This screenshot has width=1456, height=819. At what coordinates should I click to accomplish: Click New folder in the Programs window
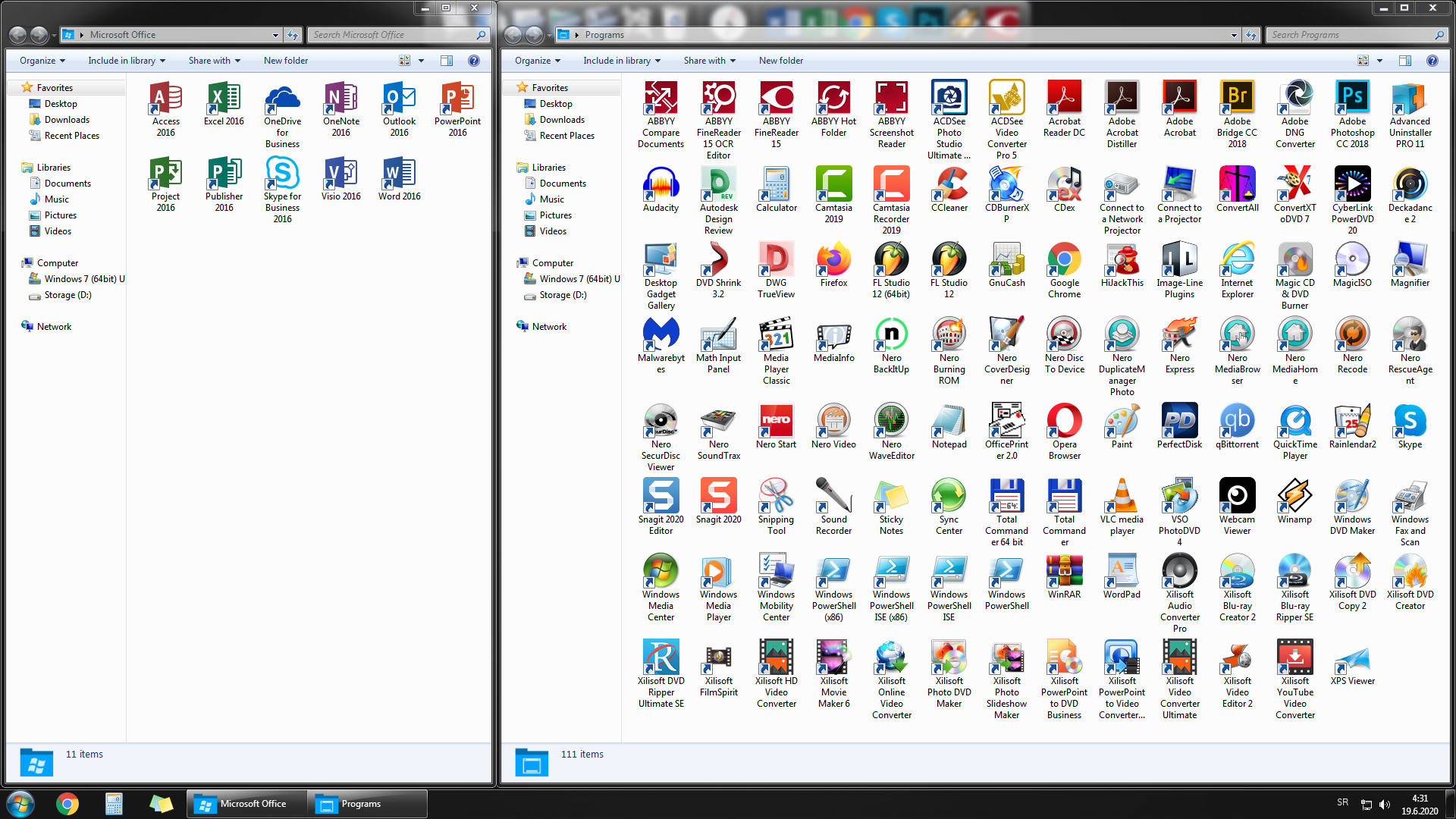point(780,61)
